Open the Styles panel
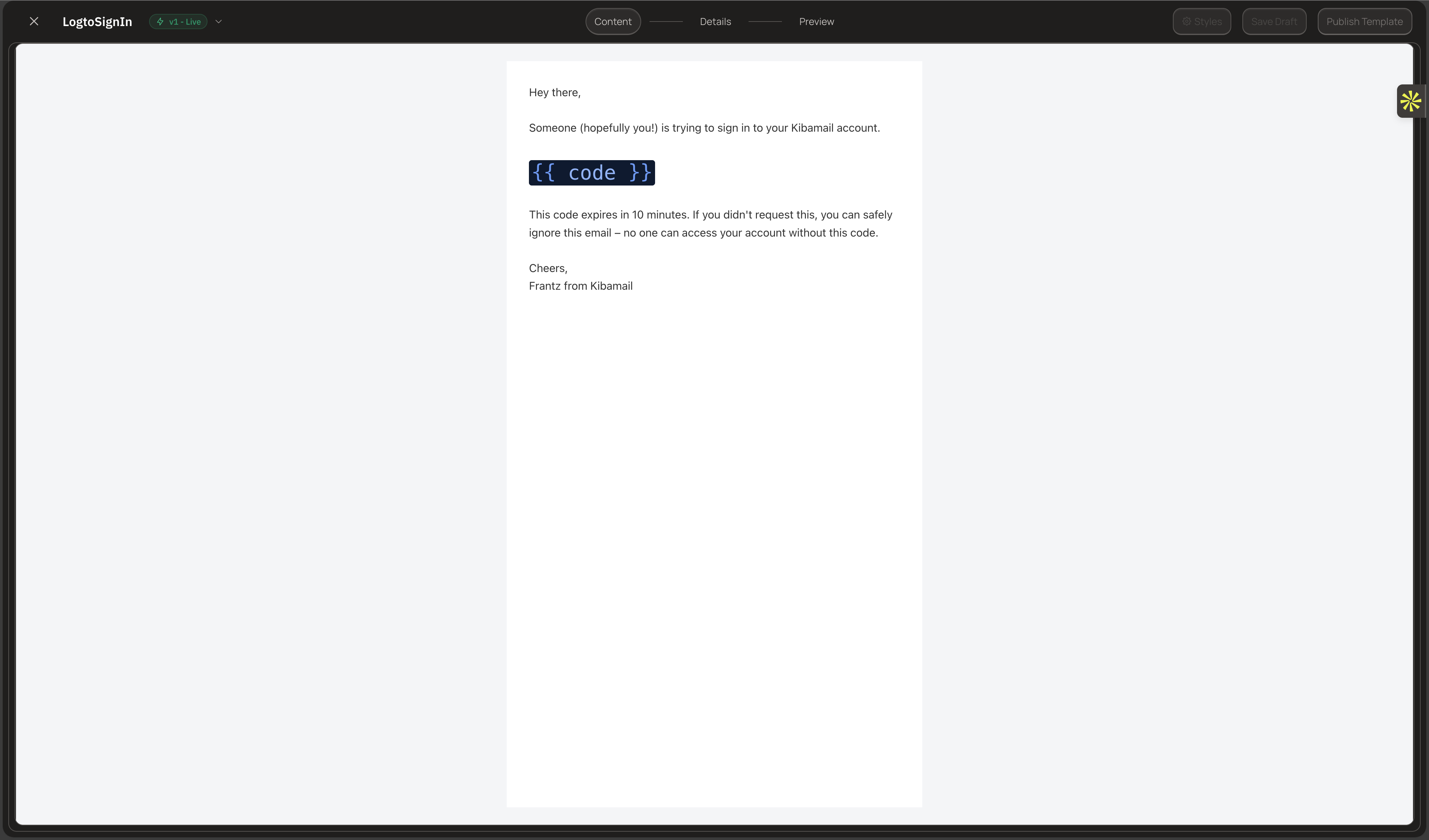Viewport: 1429px width, 840px height. (x=1202, y=21)
